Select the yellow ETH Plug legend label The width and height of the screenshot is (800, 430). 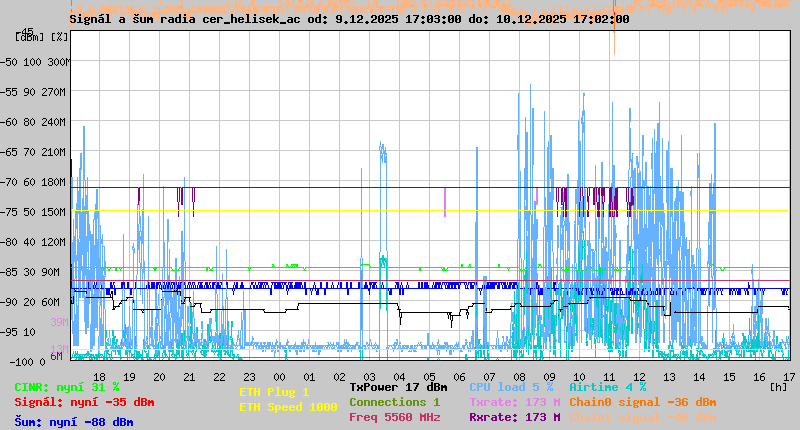point(274,392)
